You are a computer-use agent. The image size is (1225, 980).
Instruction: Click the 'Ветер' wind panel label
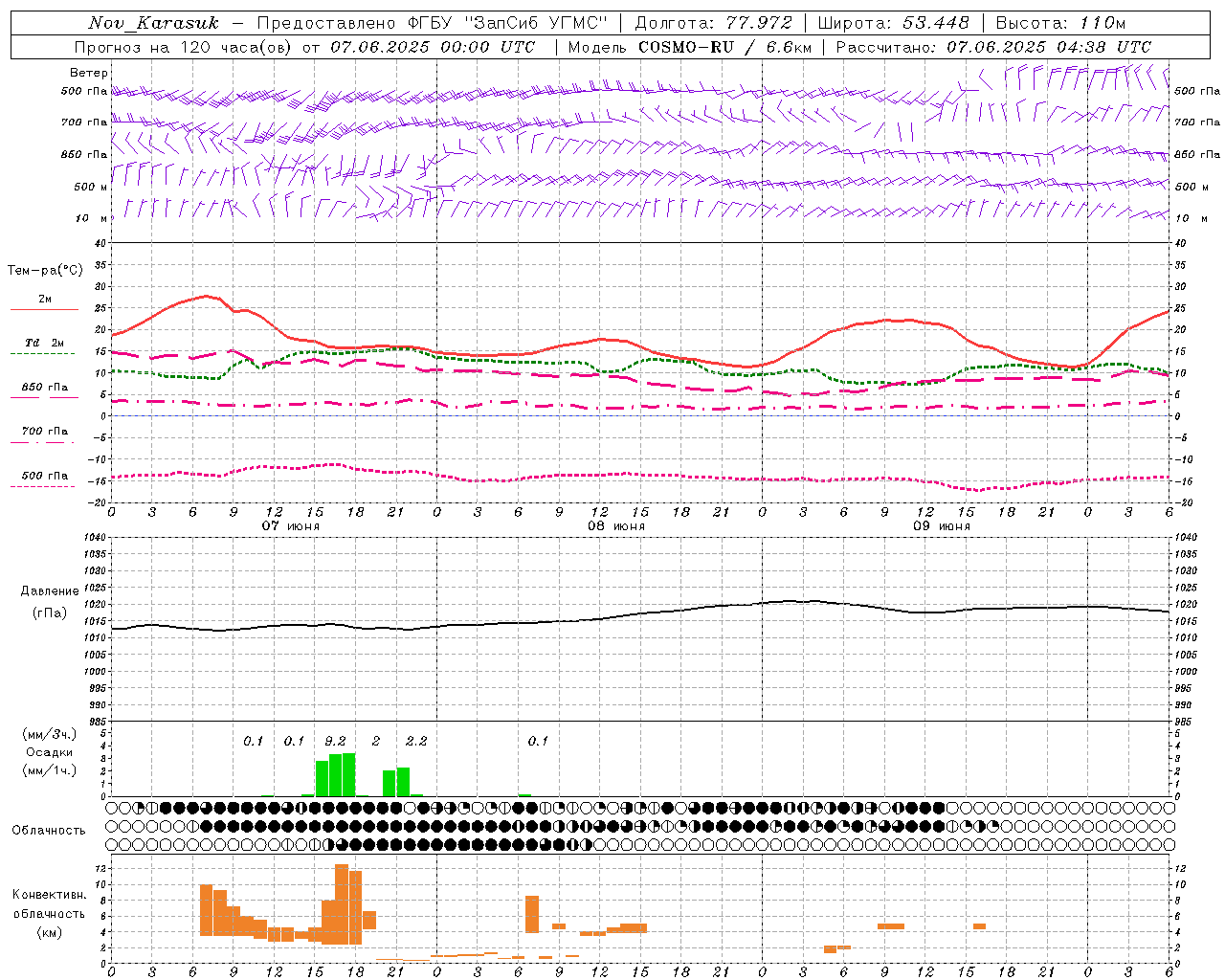pos(89,73)
